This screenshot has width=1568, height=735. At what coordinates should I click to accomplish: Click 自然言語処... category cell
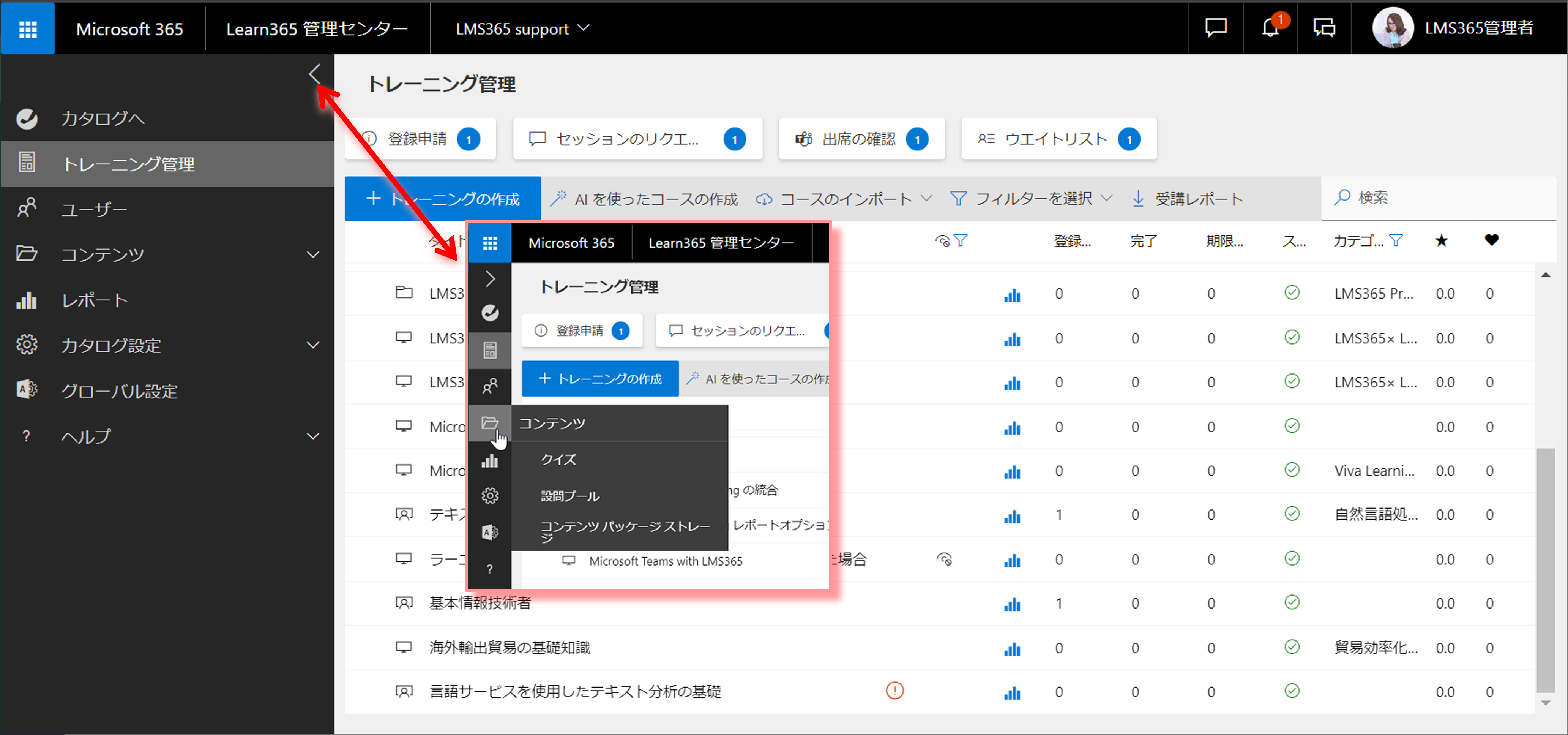click(x=1376, y=515)
